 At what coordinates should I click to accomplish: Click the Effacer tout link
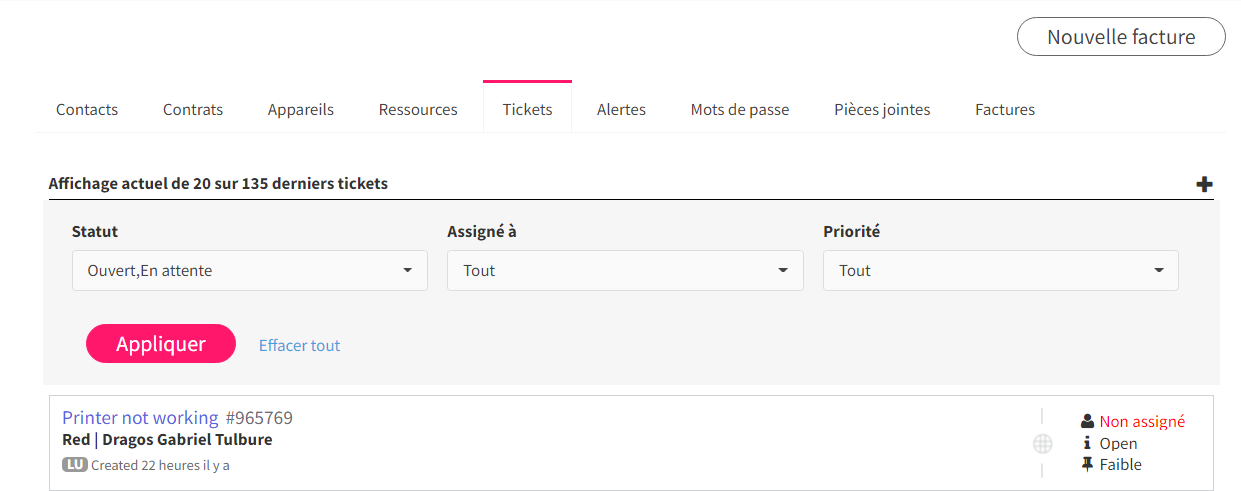(x=299, y=345)
